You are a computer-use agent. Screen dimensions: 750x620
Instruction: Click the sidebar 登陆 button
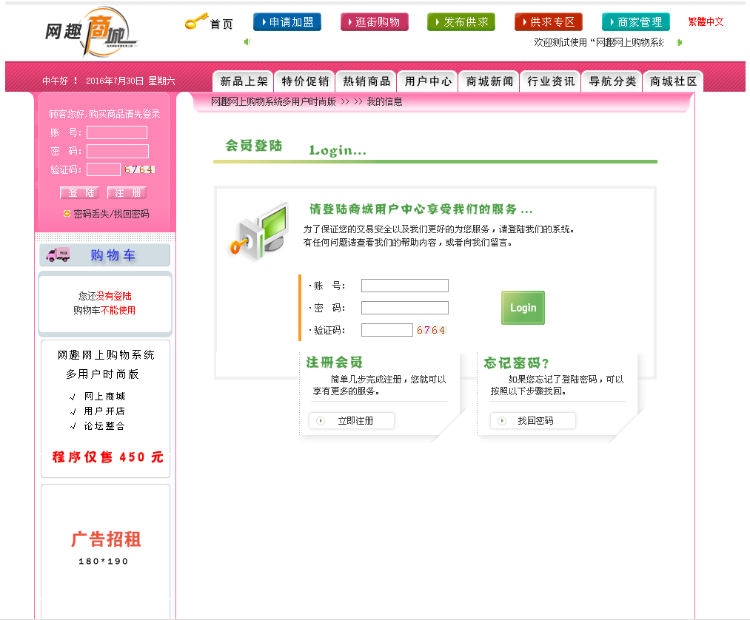pyautogui.click(x=79, y=193)
